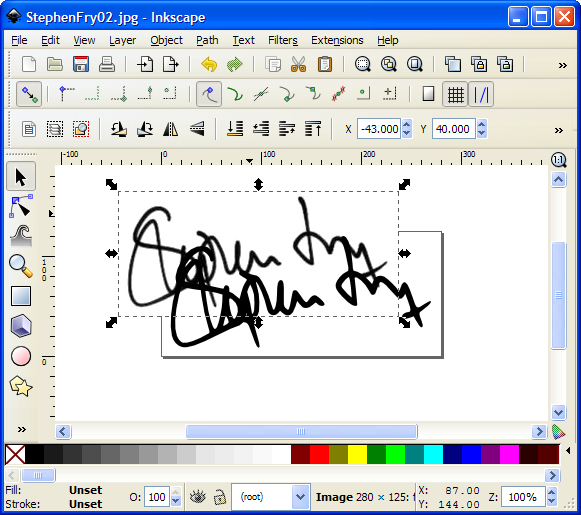Click the Print icon

click(107, 64)
